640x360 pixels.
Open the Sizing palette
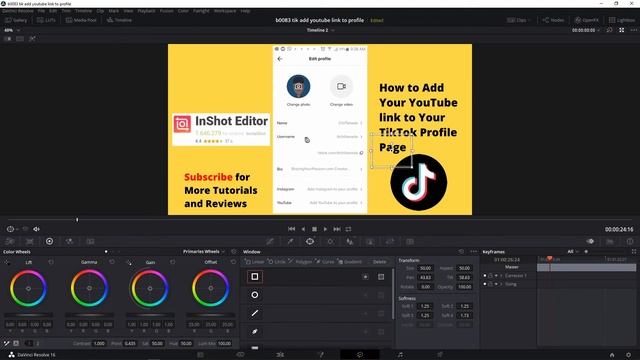(x=390, y=241)
